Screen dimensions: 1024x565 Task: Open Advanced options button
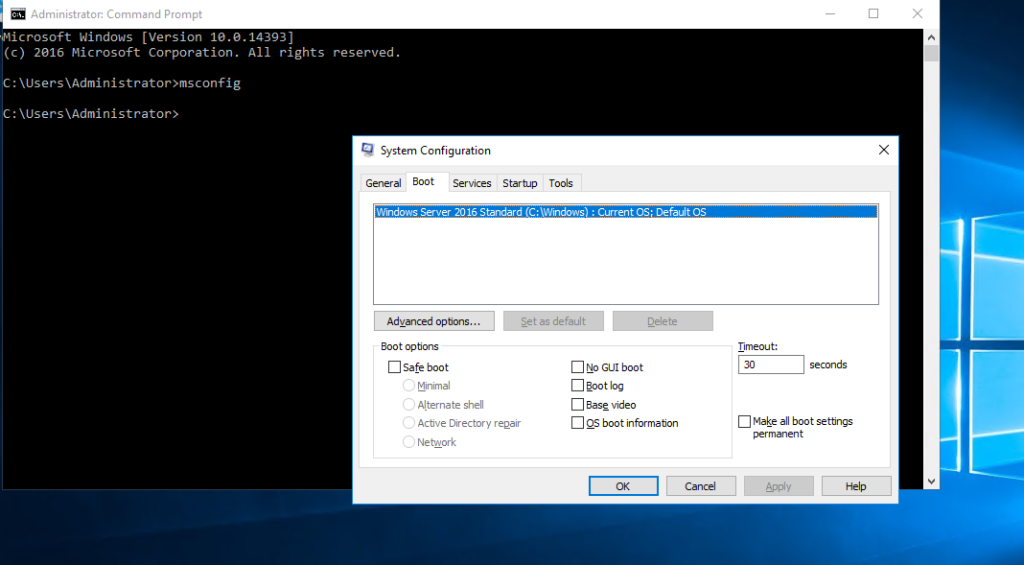click(434, 321)
